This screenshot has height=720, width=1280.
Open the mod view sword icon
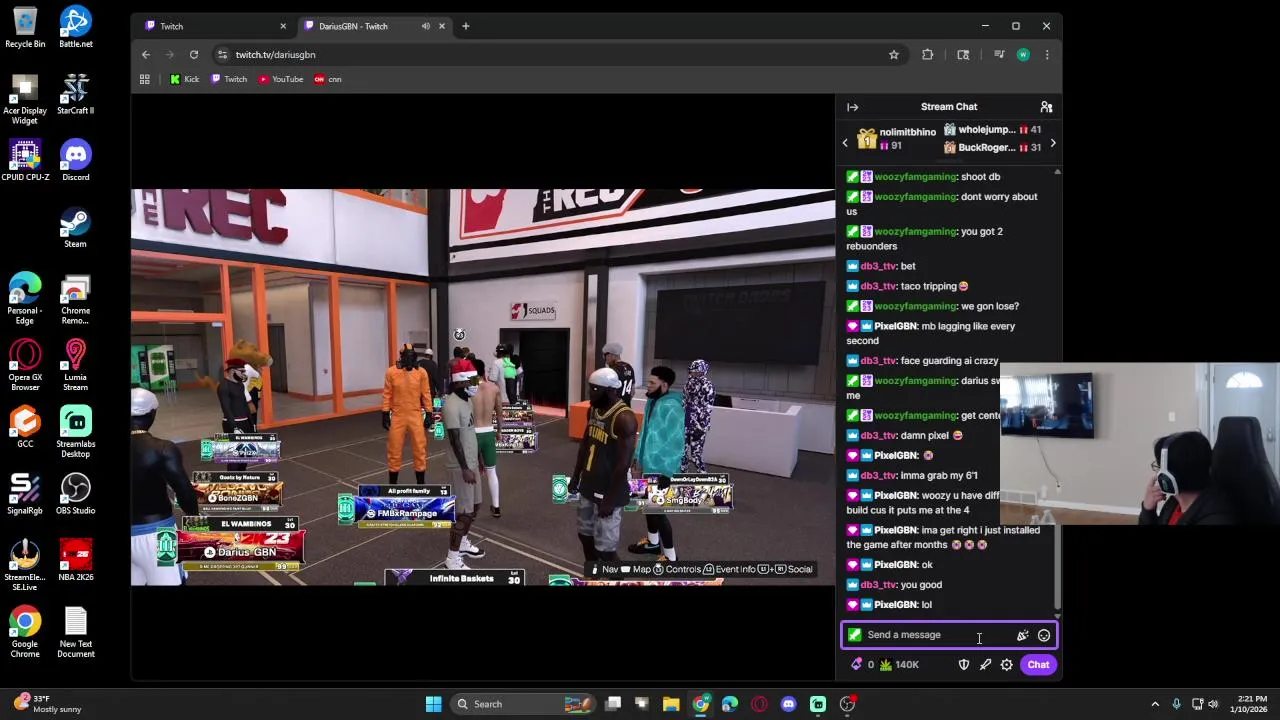point(985,665)
